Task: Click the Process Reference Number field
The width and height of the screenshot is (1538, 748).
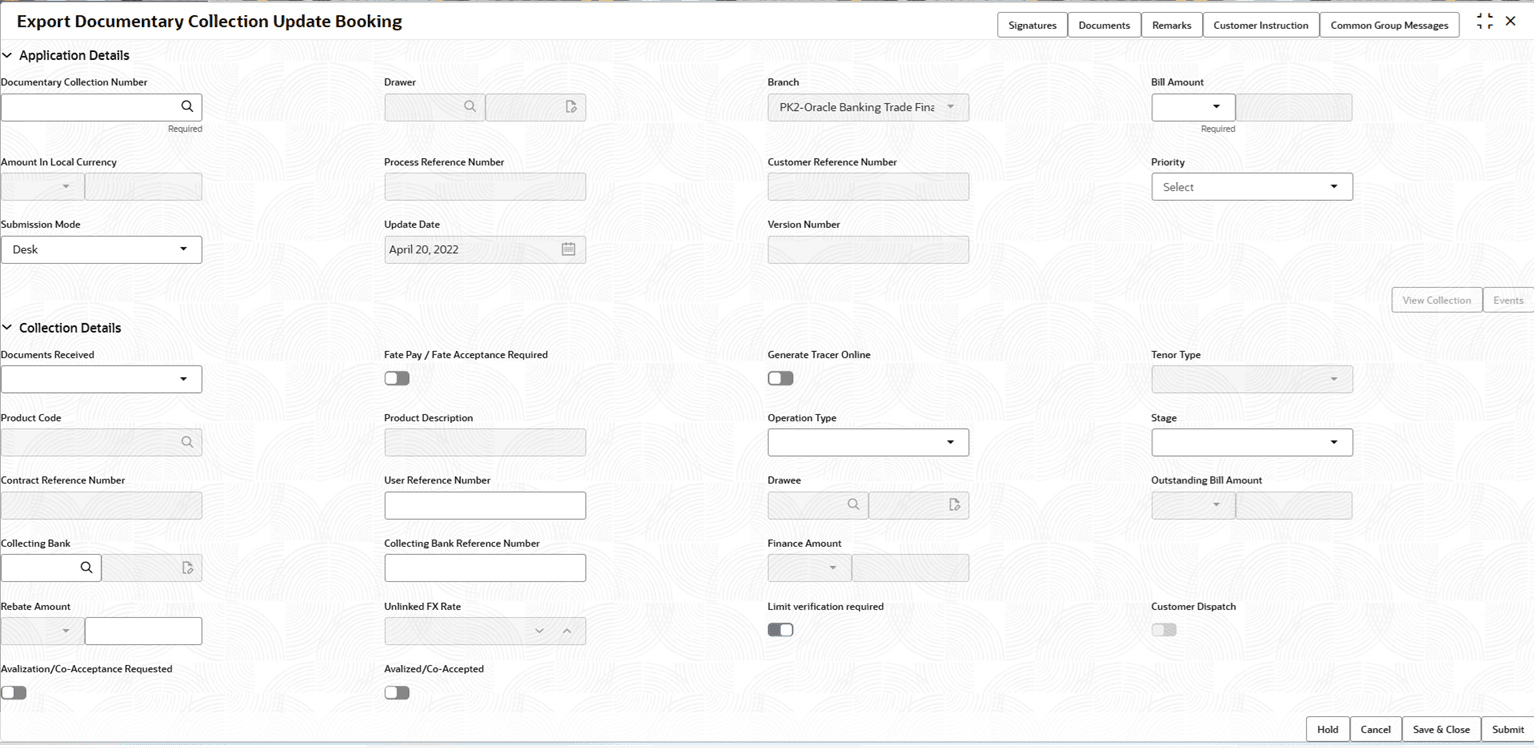Action: pyautogui.click(x=485, y=187)
